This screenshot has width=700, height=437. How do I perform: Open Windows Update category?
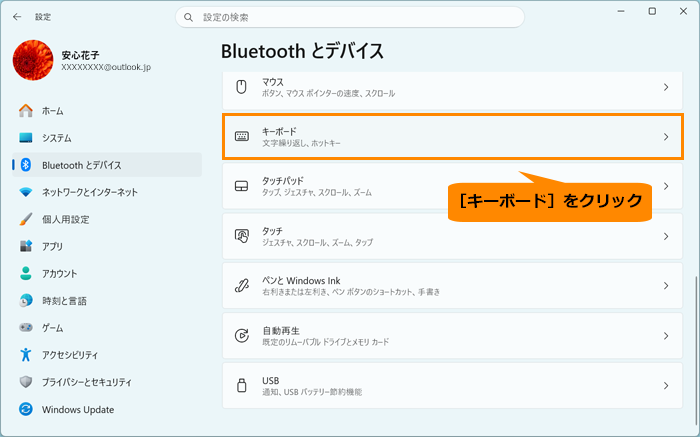[107, 409]
